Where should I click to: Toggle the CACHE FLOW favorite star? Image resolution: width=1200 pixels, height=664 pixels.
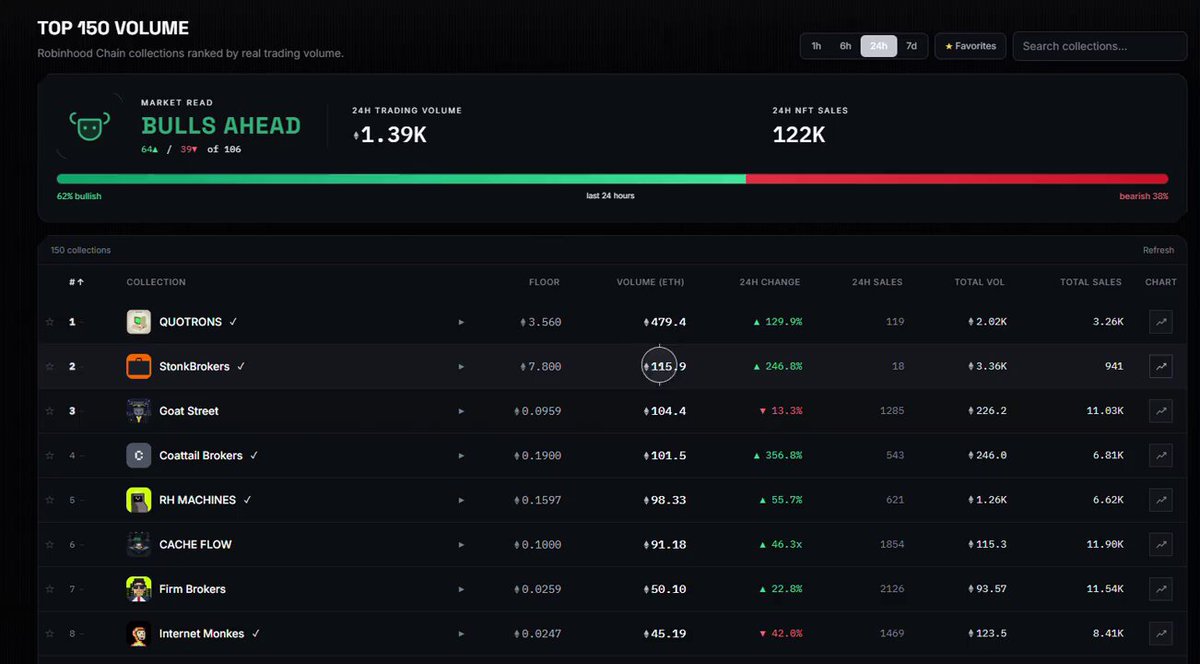click(49, 545)
